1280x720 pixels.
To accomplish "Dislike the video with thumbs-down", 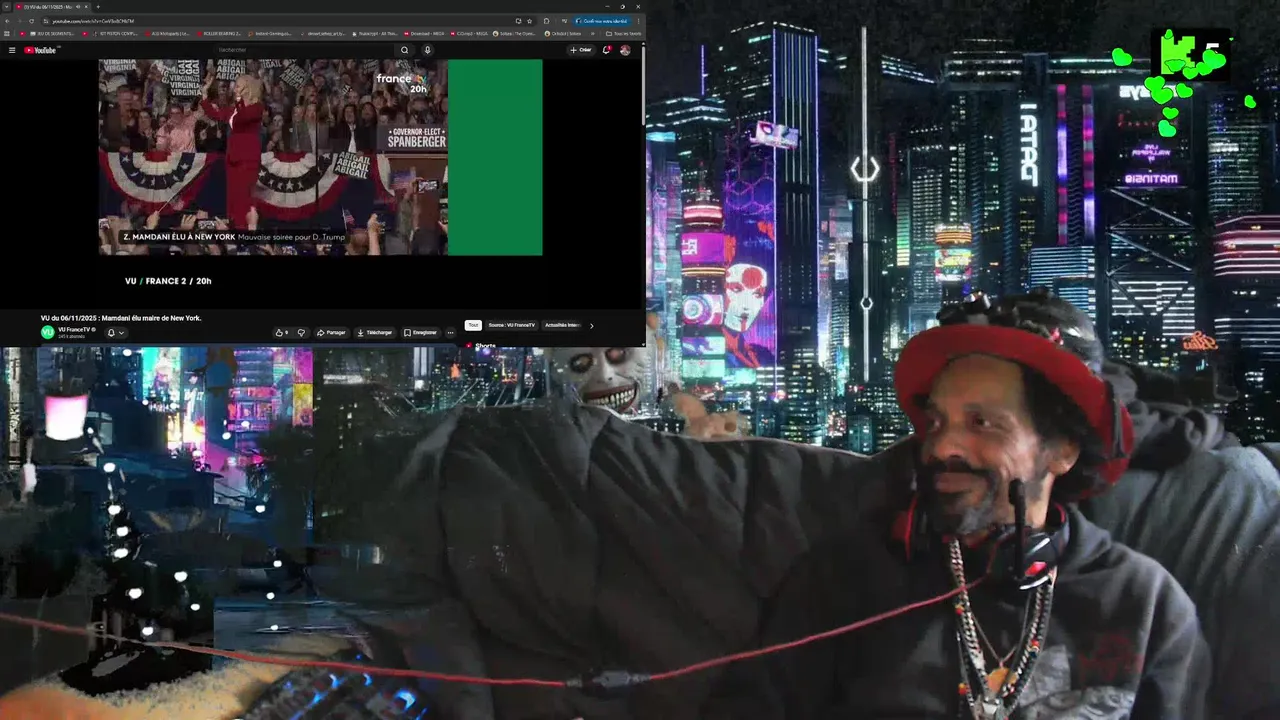I will click(301, 332).
